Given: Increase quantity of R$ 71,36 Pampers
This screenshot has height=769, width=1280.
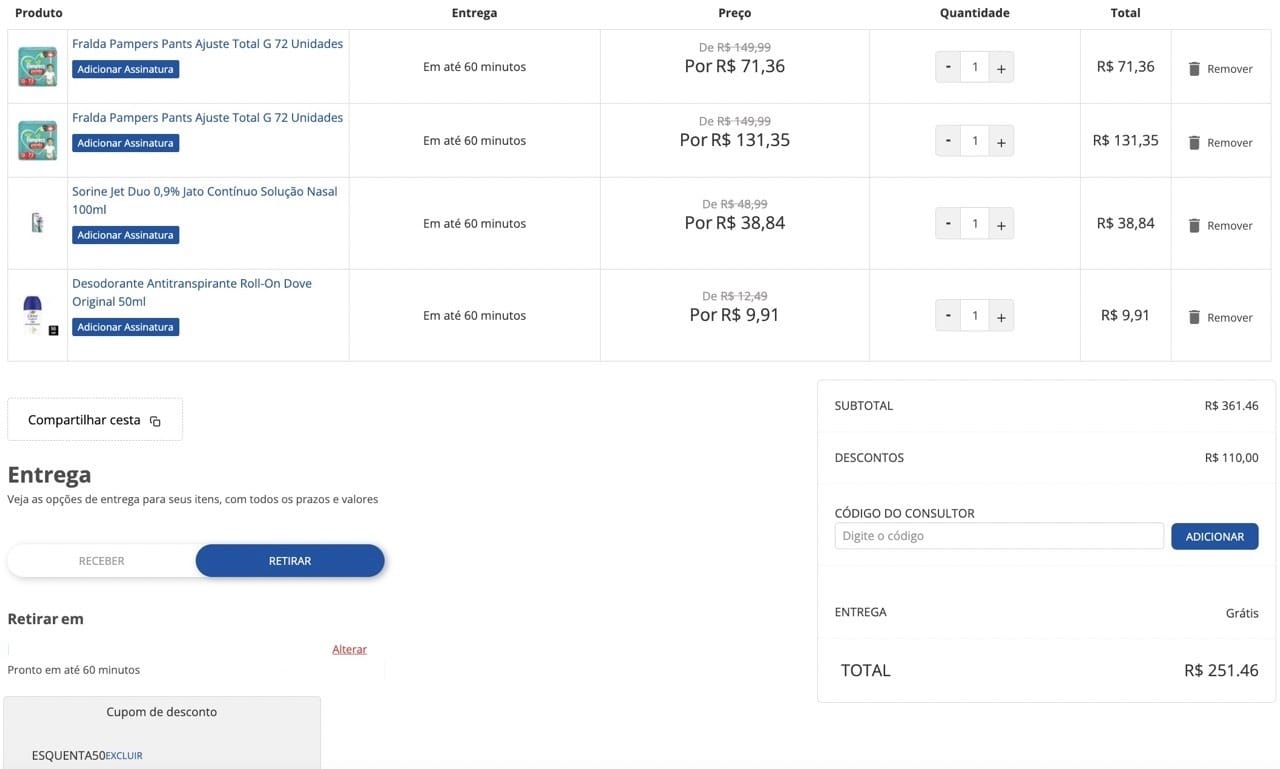Looking at the screenshot, I should [x=1001, y=67].
